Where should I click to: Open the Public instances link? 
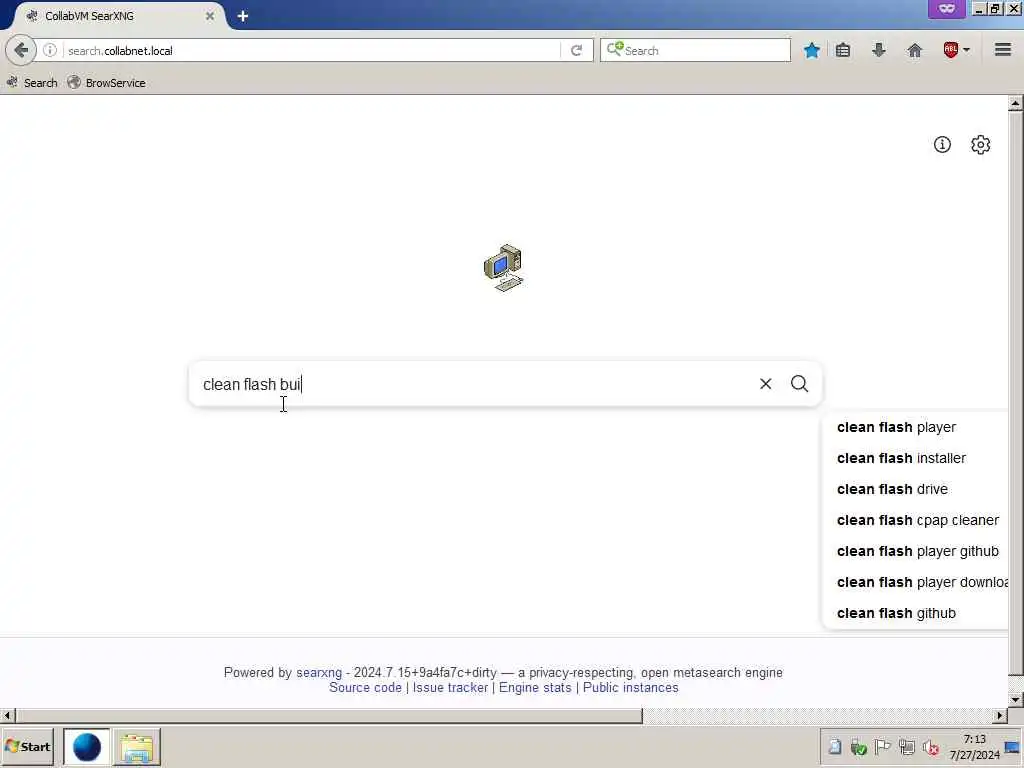point(630,688)
